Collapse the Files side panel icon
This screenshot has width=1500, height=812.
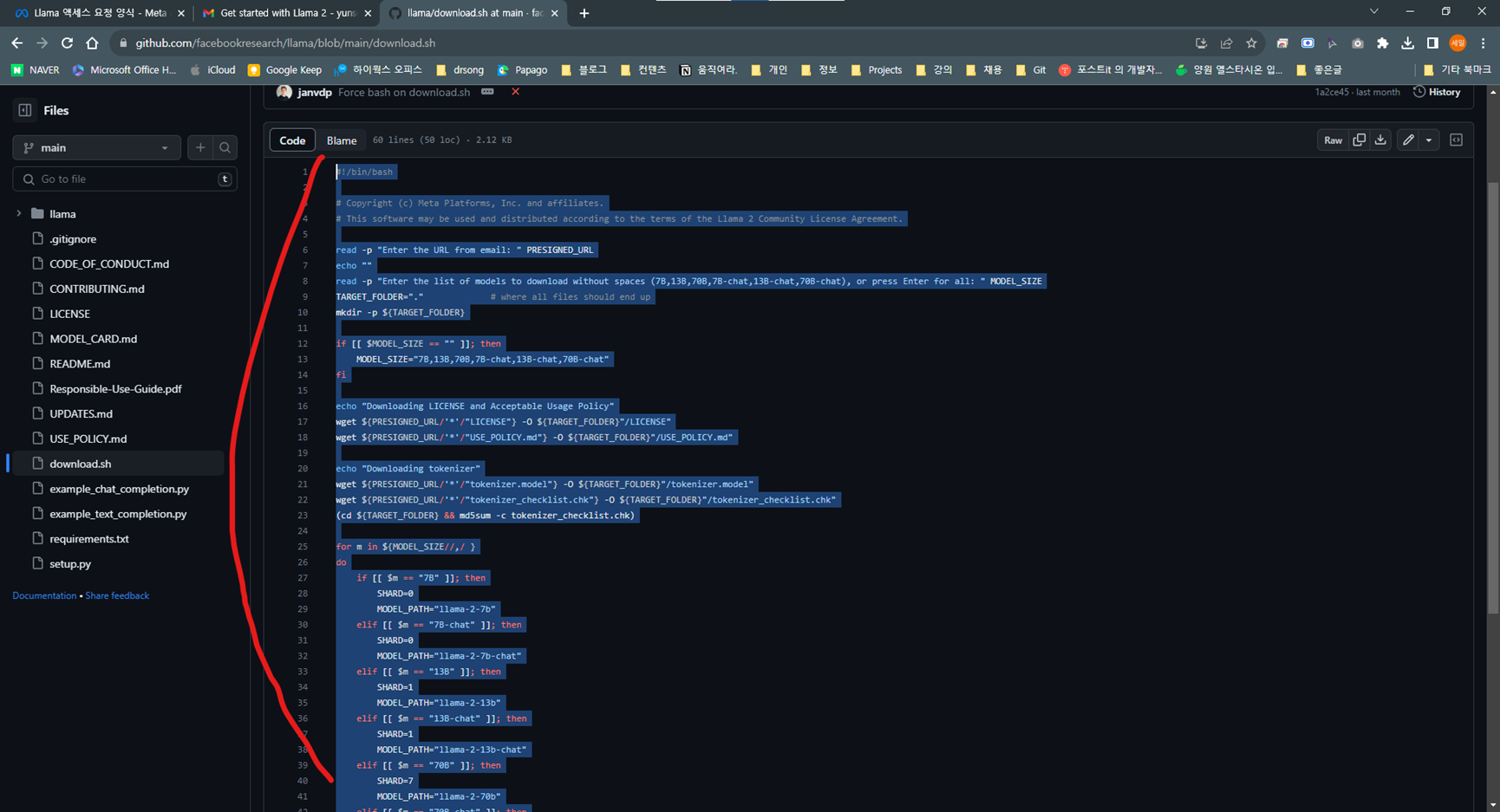tap(24, 110)
